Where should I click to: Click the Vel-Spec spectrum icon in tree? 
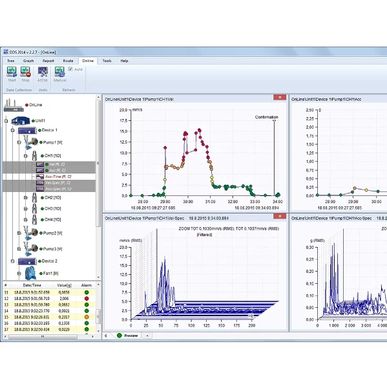tap(40, 183)
